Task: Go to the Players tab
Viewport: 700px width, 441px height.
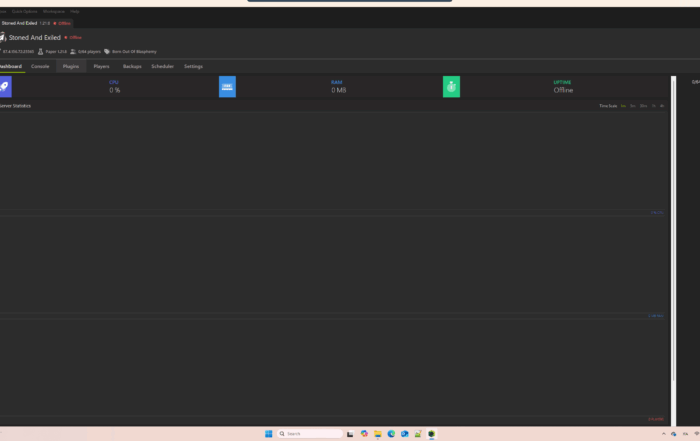Action: (101, 66)
